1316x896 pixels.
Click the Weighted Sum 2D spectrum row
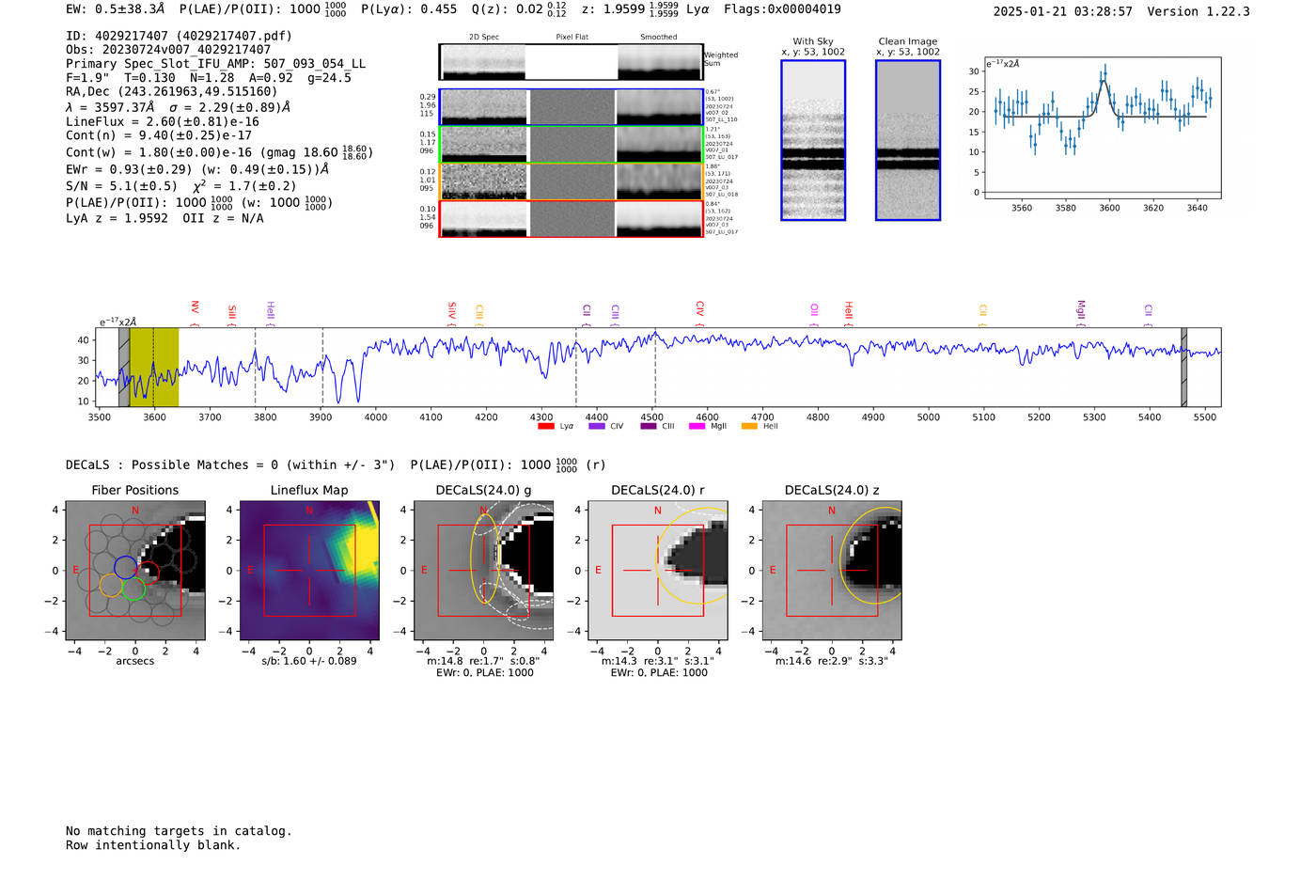(x=572, y=62)
